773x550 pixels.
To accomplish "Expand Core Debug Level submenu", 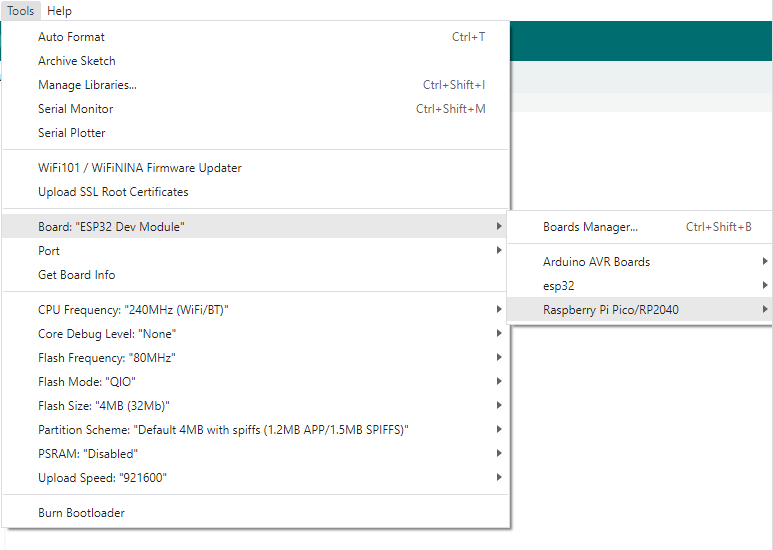I will (106, 334).
